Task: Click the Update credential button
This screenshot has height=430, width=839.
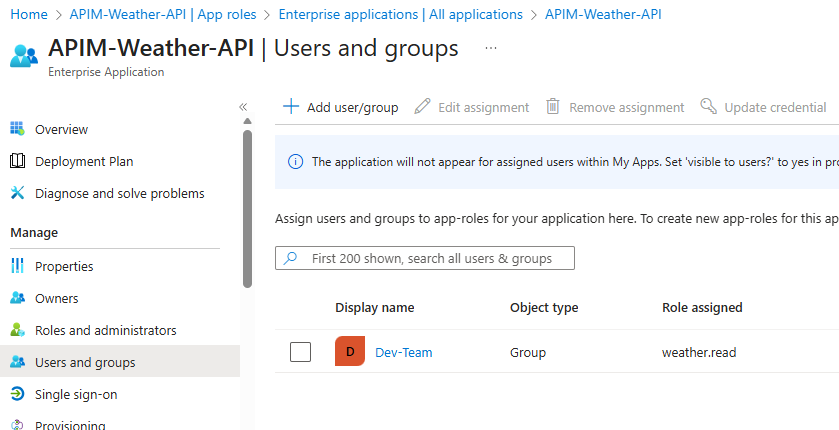Action: tap(764, 107)
